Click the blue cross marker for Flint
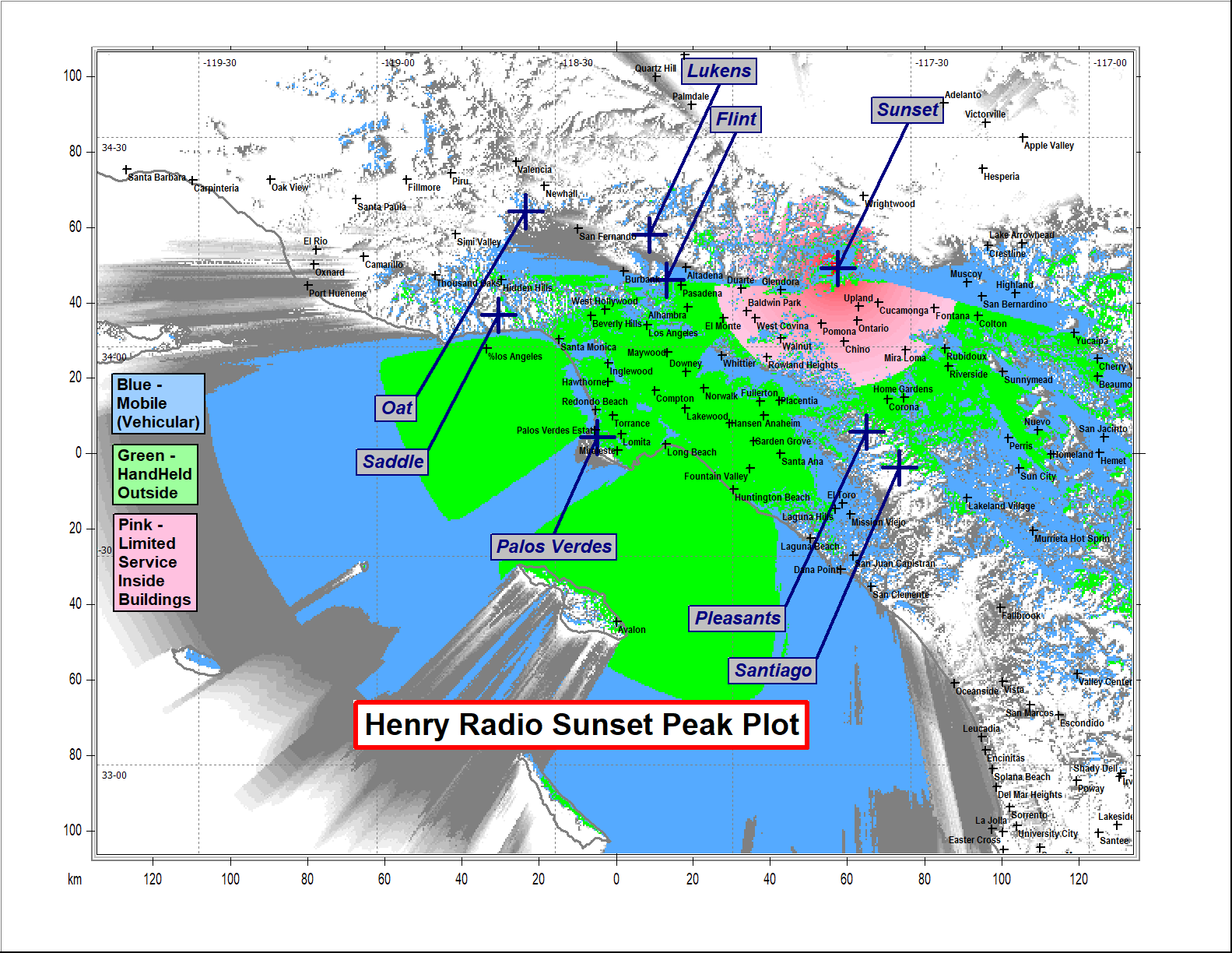Viewport: 1232px width, 953px height. click(666, 280)
